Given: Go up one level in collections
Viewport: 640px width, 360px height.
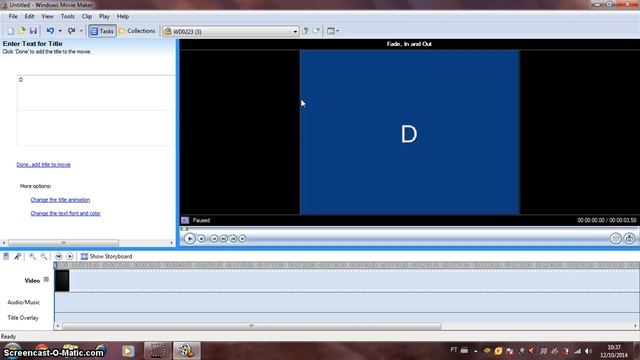Looking at the screenshot, I should (x=305, y=31).
